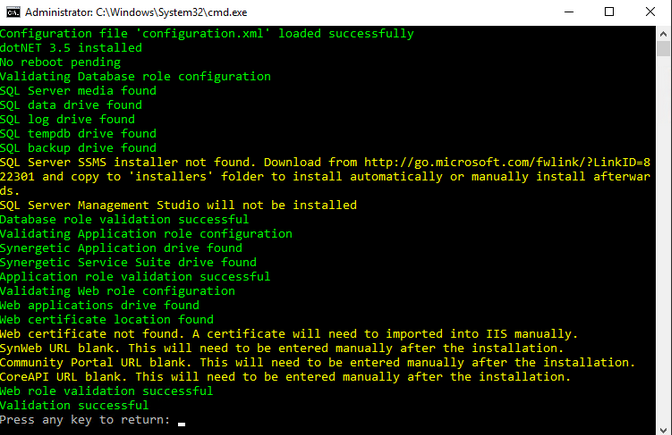Close the Administrator cmd.exe window
Screen dimensions: 672x435
pos(650,12)
